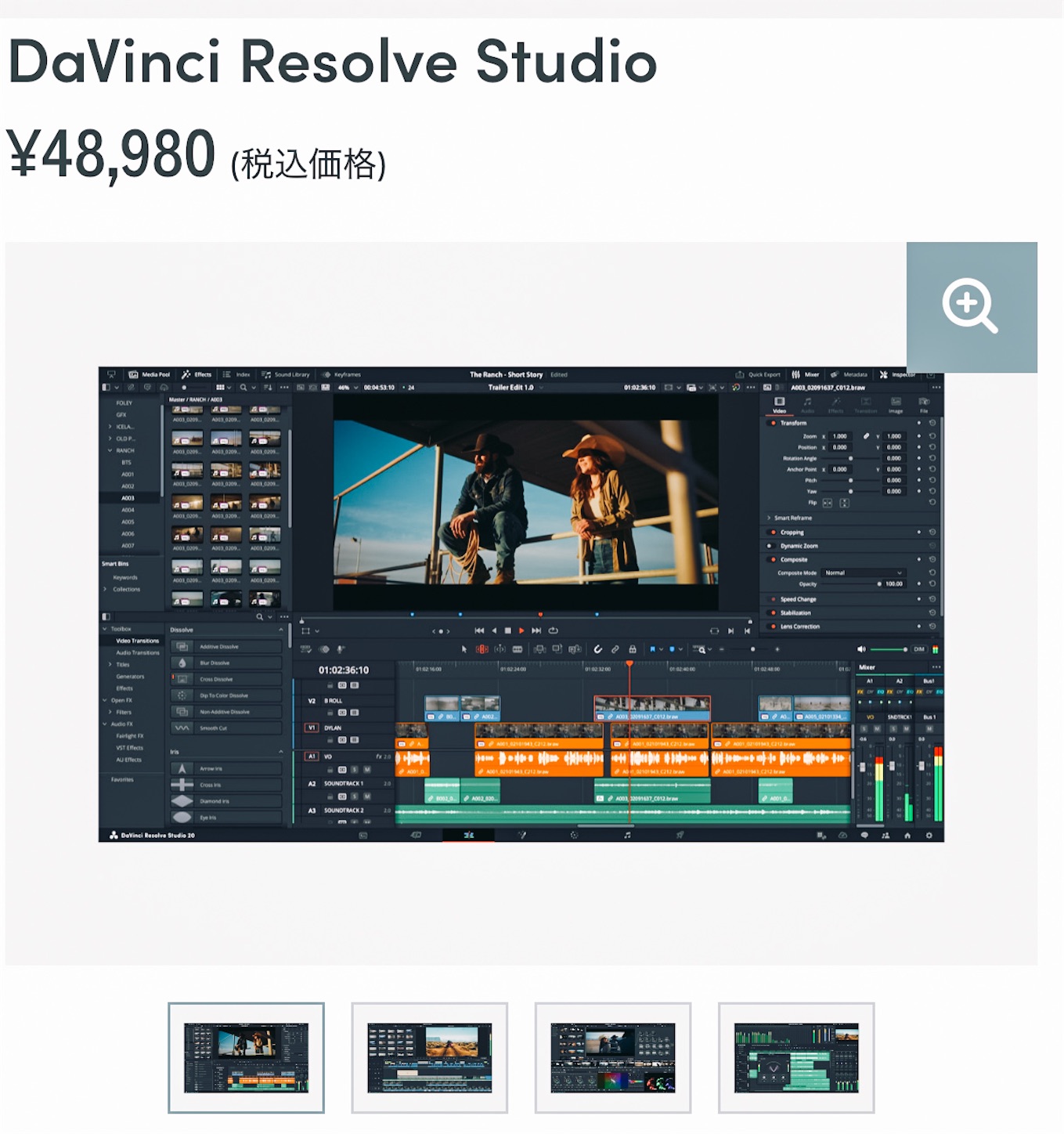Click the Zoom link chain icon in Transform
This screenshot has height=1134, width=1064.
(866, 436)
